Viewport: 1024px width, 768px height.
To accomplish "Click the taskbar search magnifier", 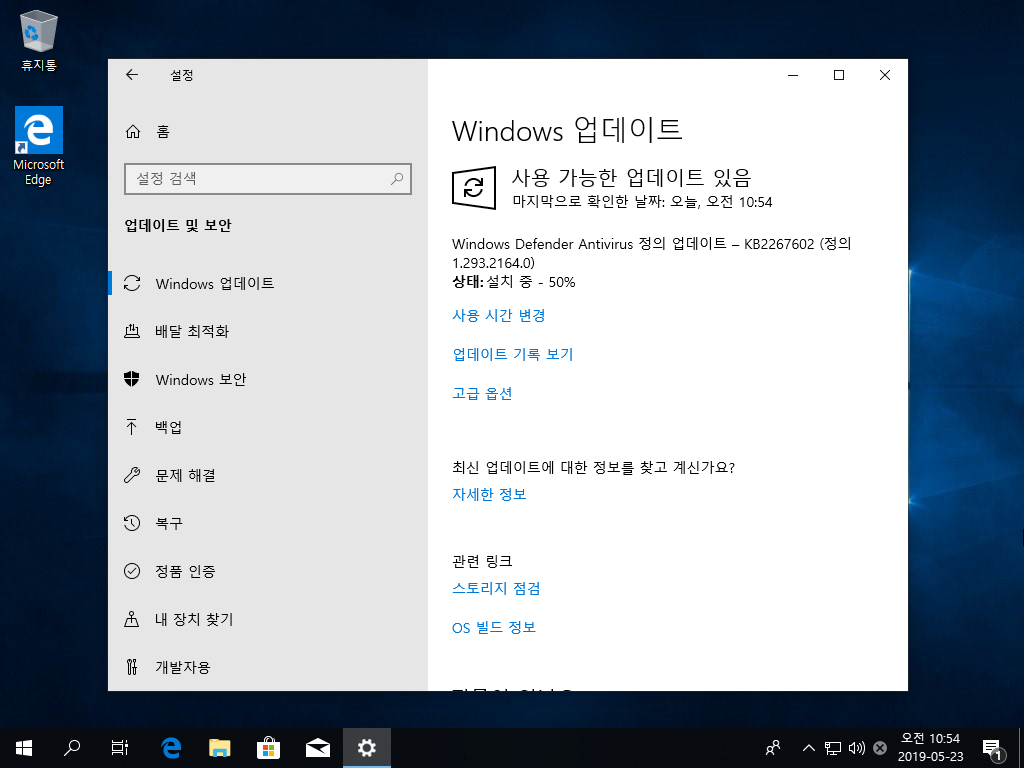I will [72, 748].
